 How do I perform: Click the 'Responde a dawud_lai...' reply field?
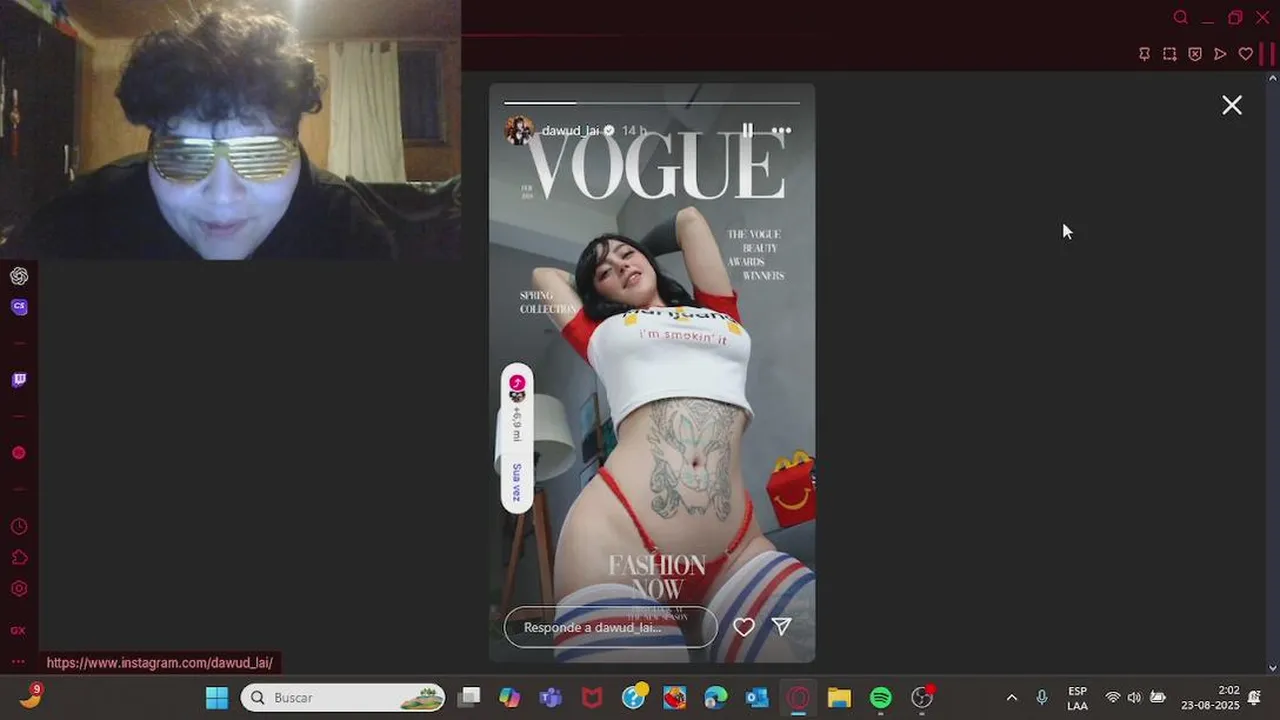[611, 627]
